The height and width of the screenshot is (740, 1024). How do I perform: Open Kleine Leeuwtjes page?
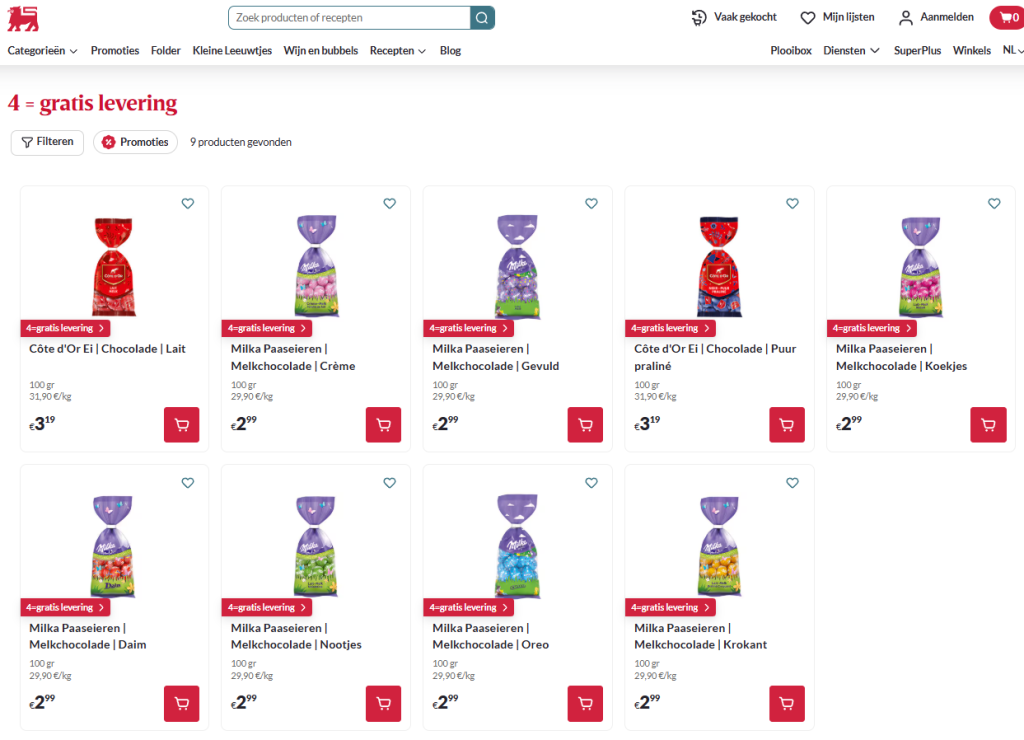coord(232,50)
